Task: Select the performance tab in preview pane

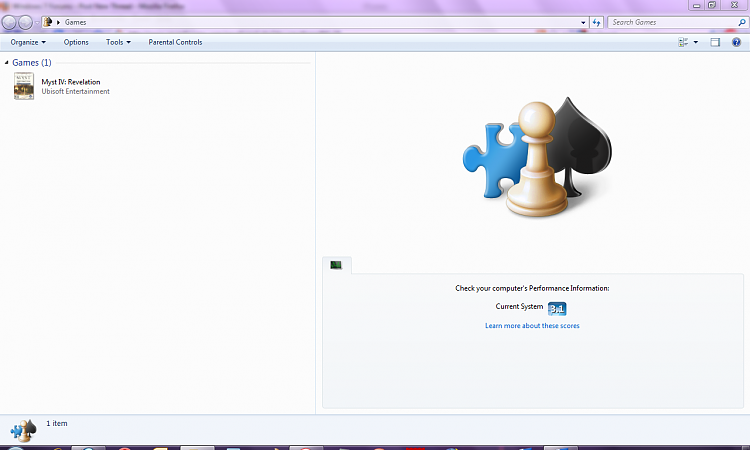Action: [337, 265]
